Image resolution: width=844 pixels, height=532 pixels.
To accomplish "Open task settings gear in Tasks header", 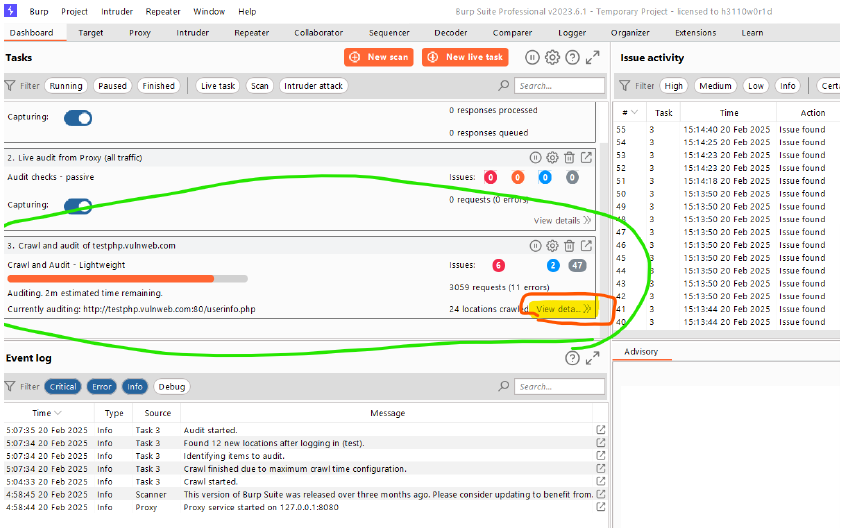I will pos(552,57).
